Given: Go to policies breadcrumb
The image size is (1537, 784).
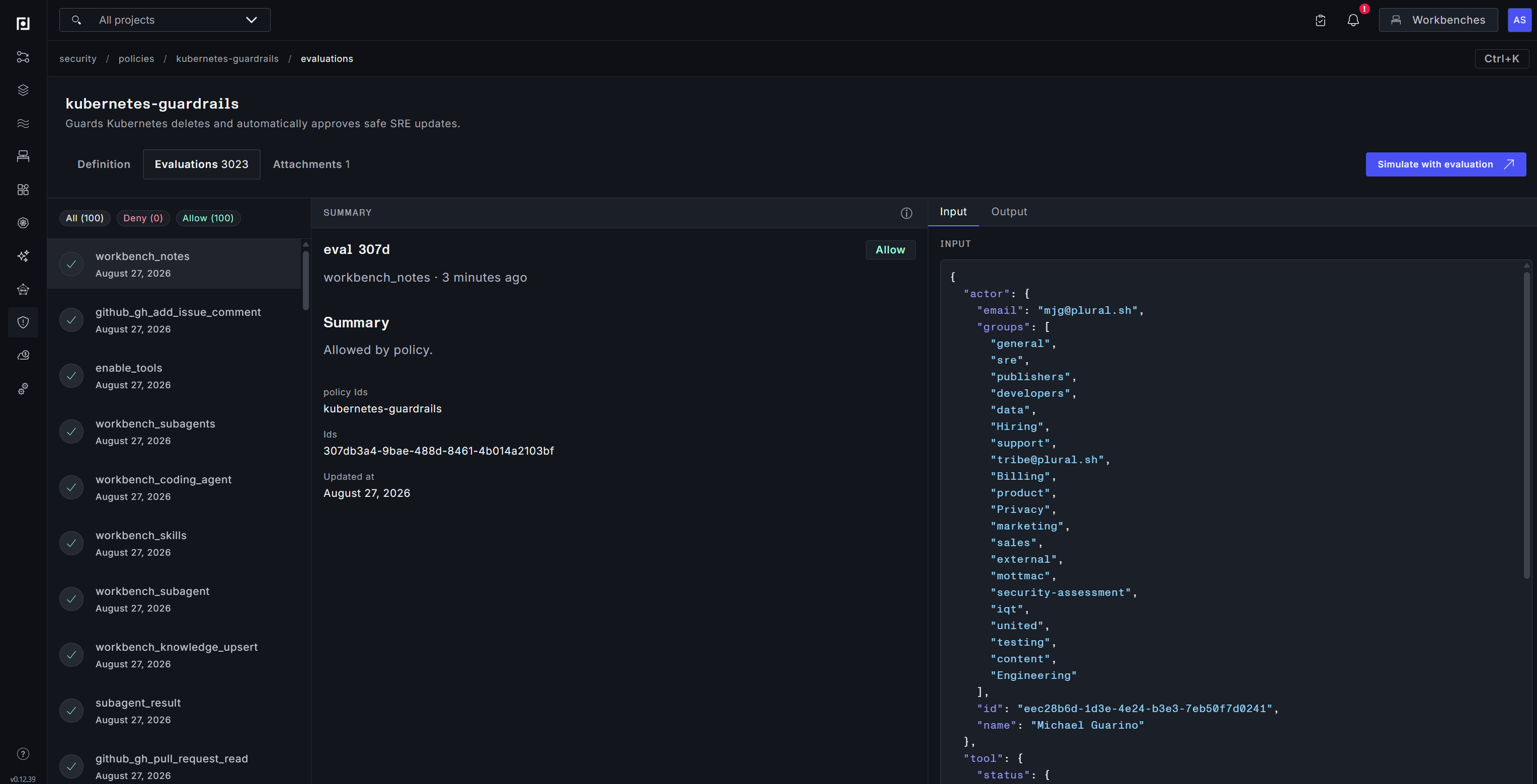Looking at the screenshot, I should pos(136,58).
